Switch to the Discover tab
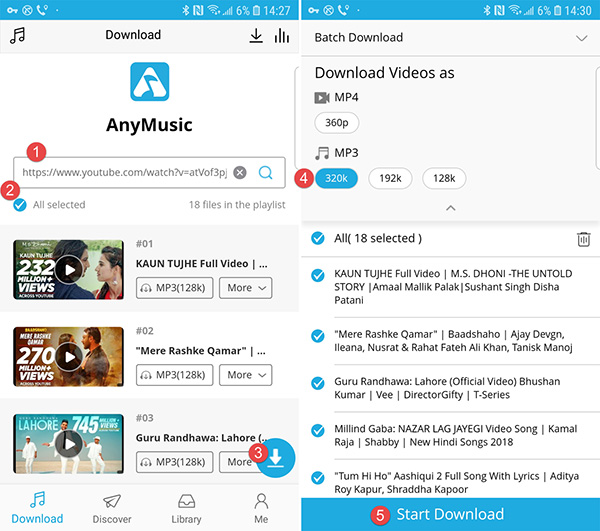 pyautogui.click(x=112, y=508)
